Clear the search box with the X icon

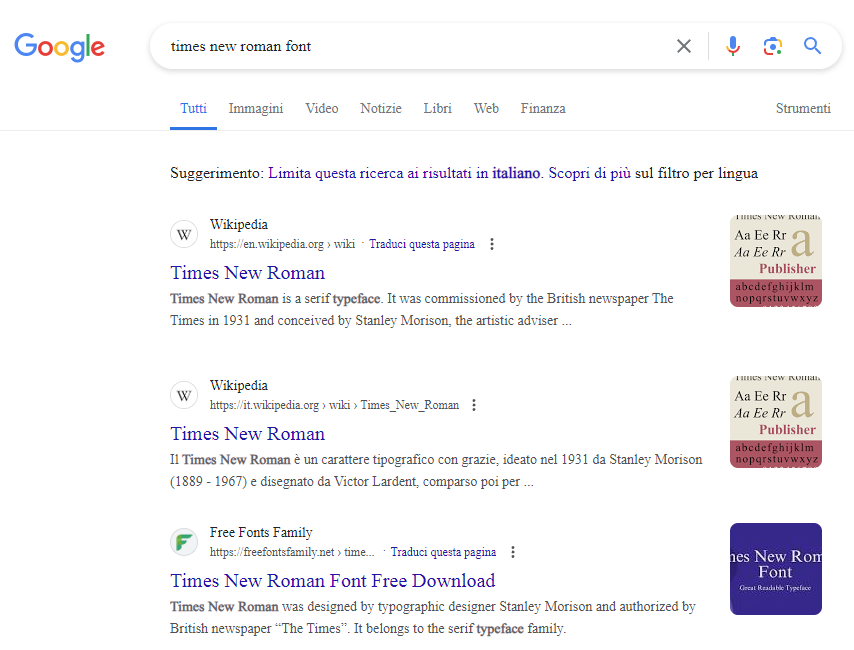[684, 46]
